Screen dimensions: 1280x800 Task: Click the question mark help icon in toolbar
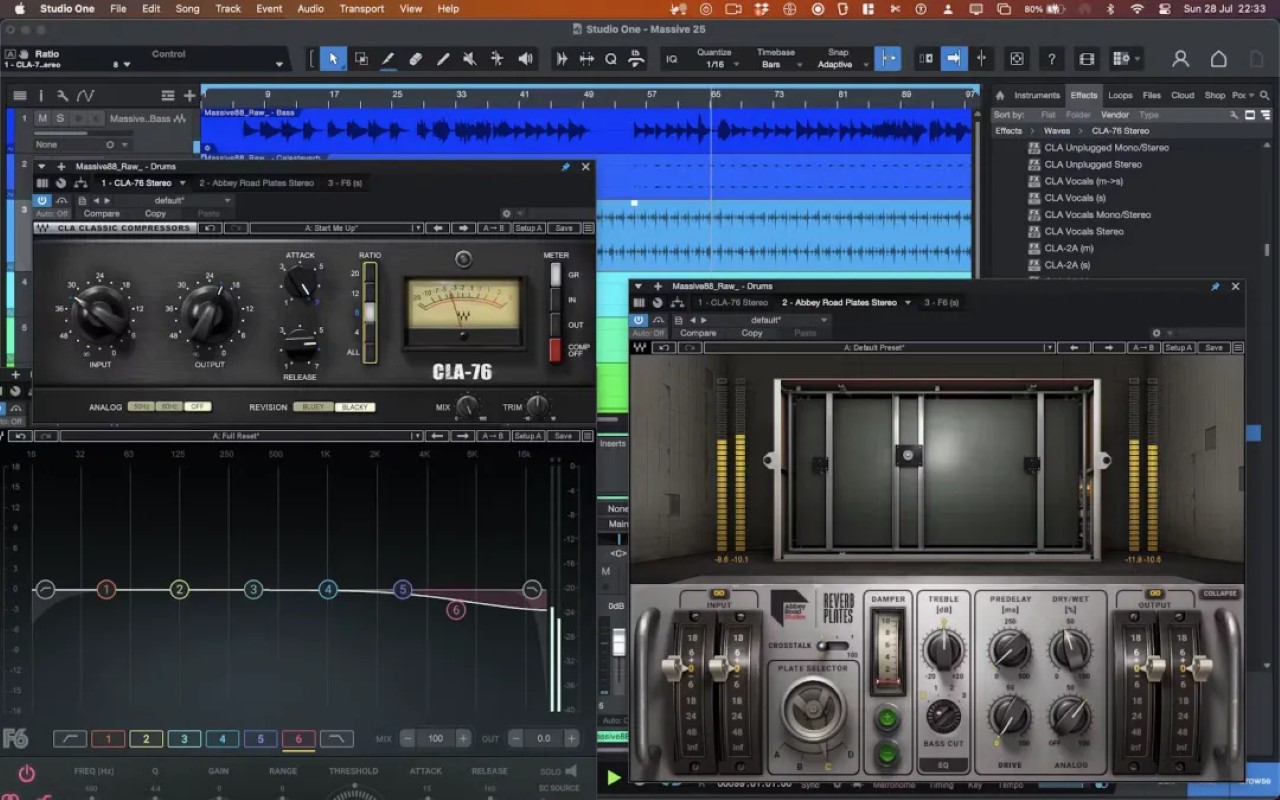click(1051, 59)
